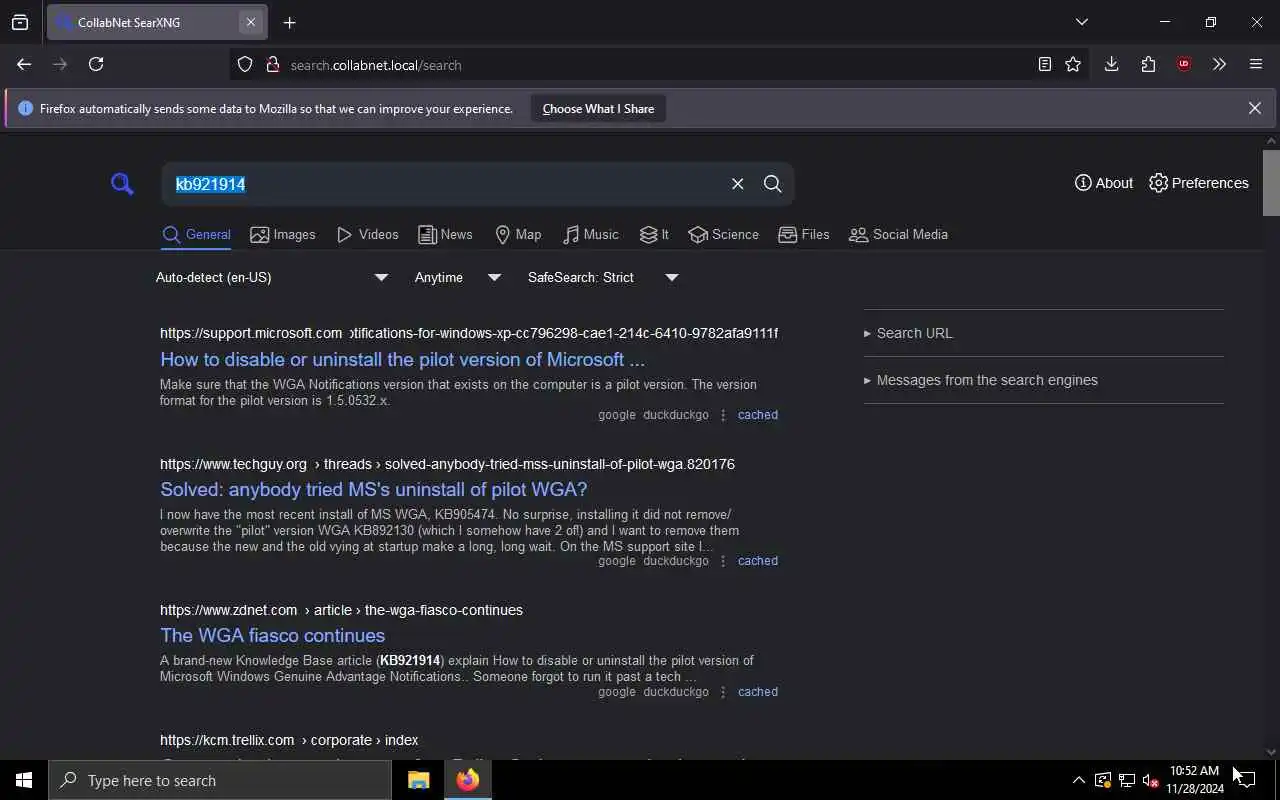1280x800 pixels.
Task: Switch to the Science tab
Action: (723, 235)
